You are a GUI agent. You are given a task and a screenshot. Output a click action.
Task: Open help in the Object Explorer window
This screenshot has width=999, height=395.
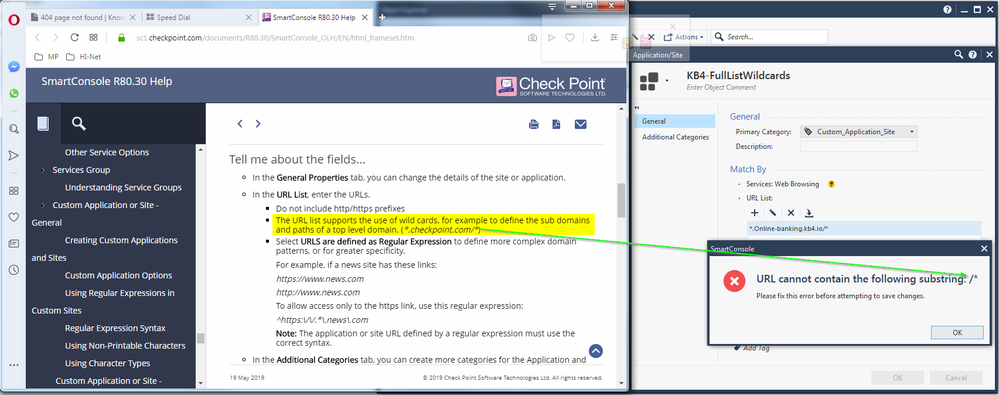[947, 10]
